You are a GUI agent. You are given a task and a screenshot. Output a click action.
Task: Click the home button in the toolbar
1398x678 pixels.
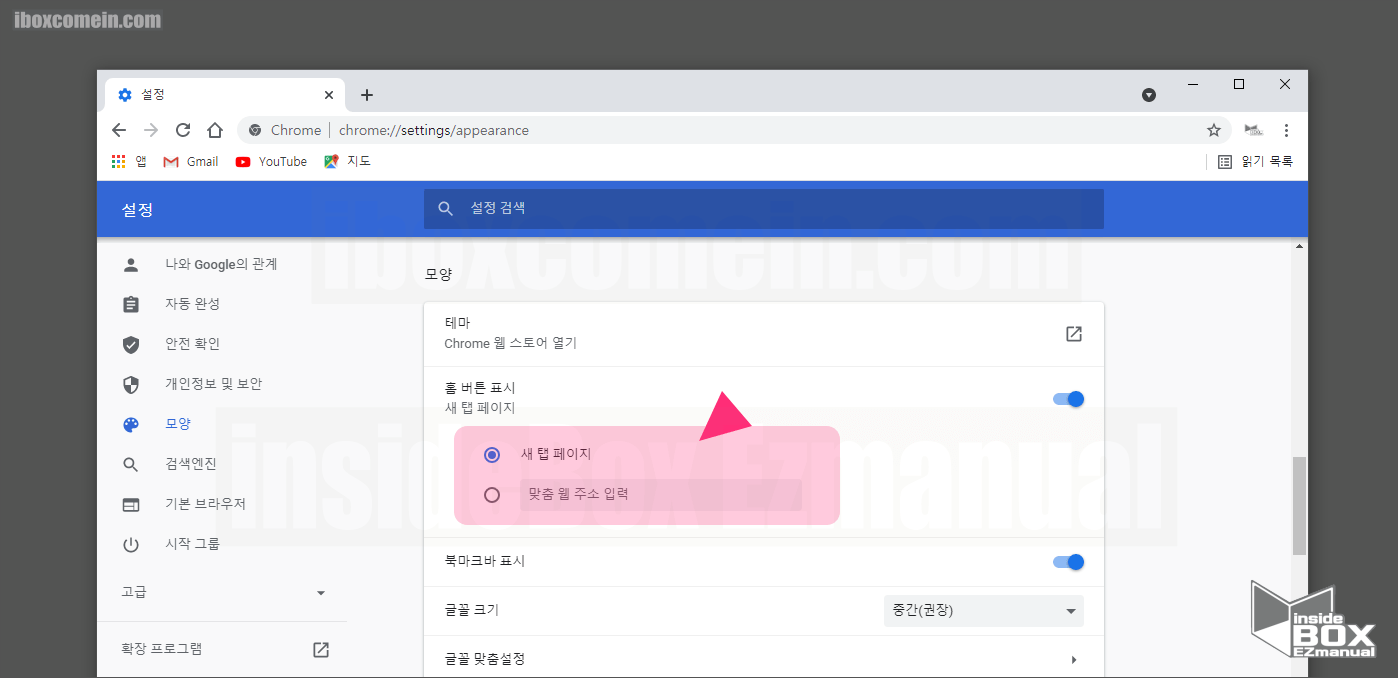tap(215, 130)
